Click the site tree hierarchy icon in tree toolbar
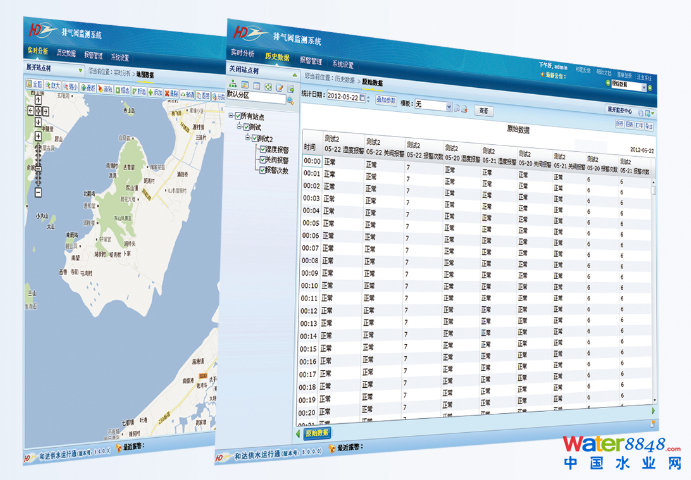The width and height of the screenshot is (691, 480). 233,86
